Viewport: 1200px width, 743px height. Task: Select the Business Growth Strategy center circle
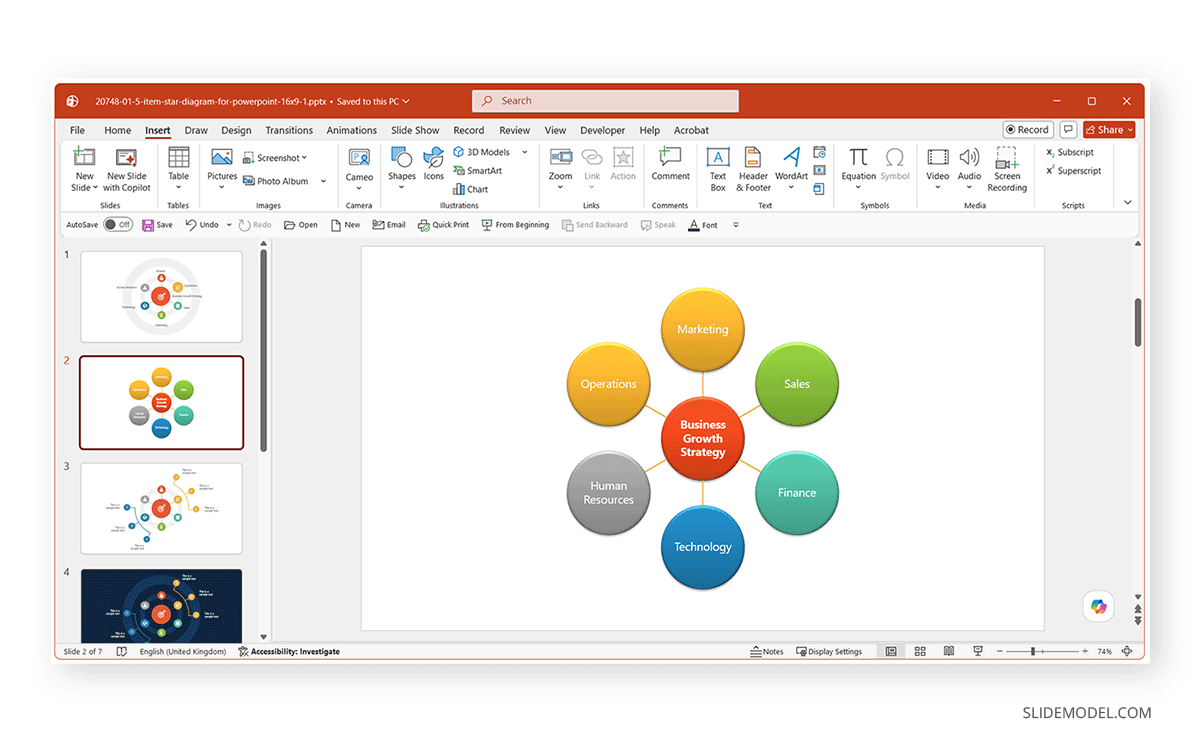coord(703,438)
